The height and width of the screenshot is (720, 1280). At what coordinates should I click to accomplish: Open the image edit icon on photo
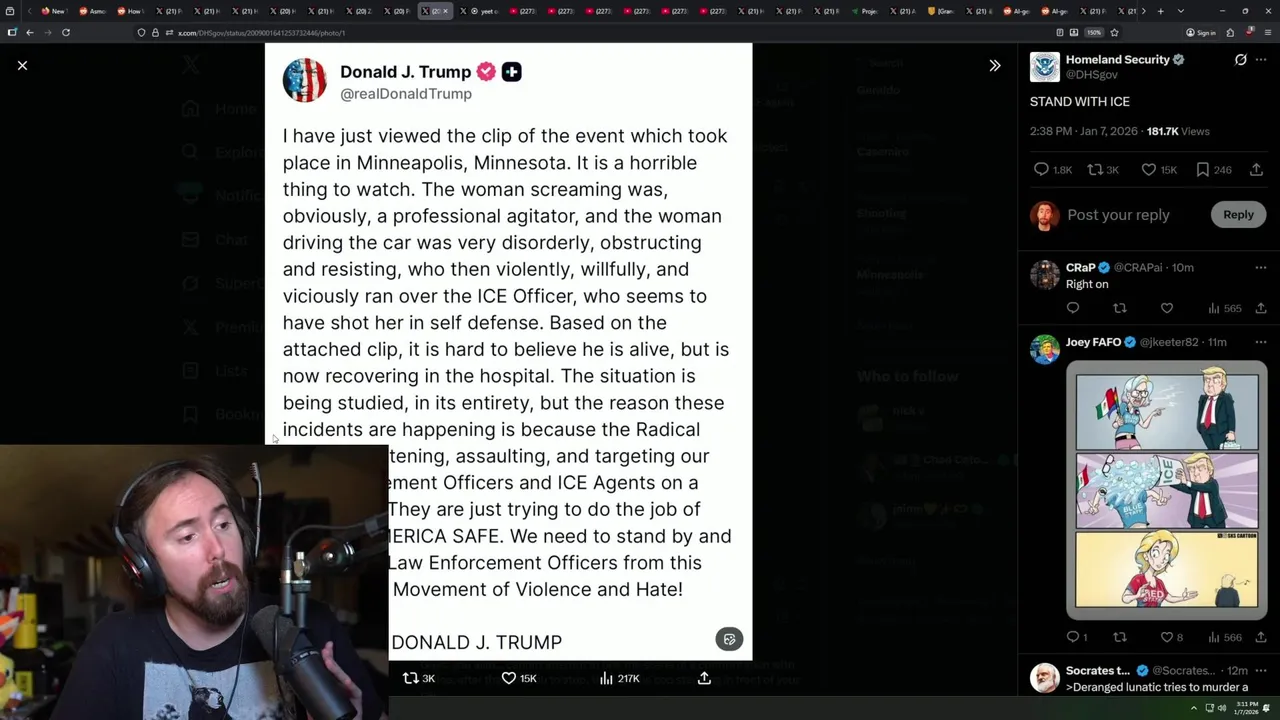coord(729,640)
